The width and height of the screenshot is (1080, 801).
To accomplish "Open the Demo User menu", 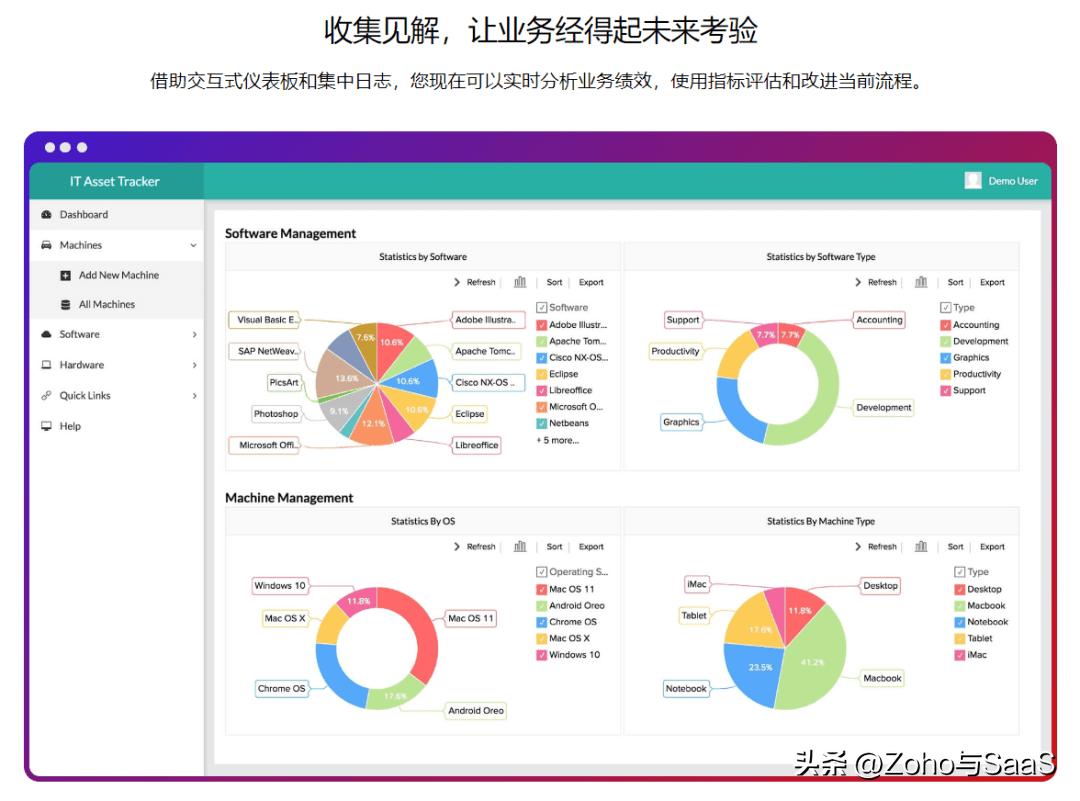I will coord(1003,181).
